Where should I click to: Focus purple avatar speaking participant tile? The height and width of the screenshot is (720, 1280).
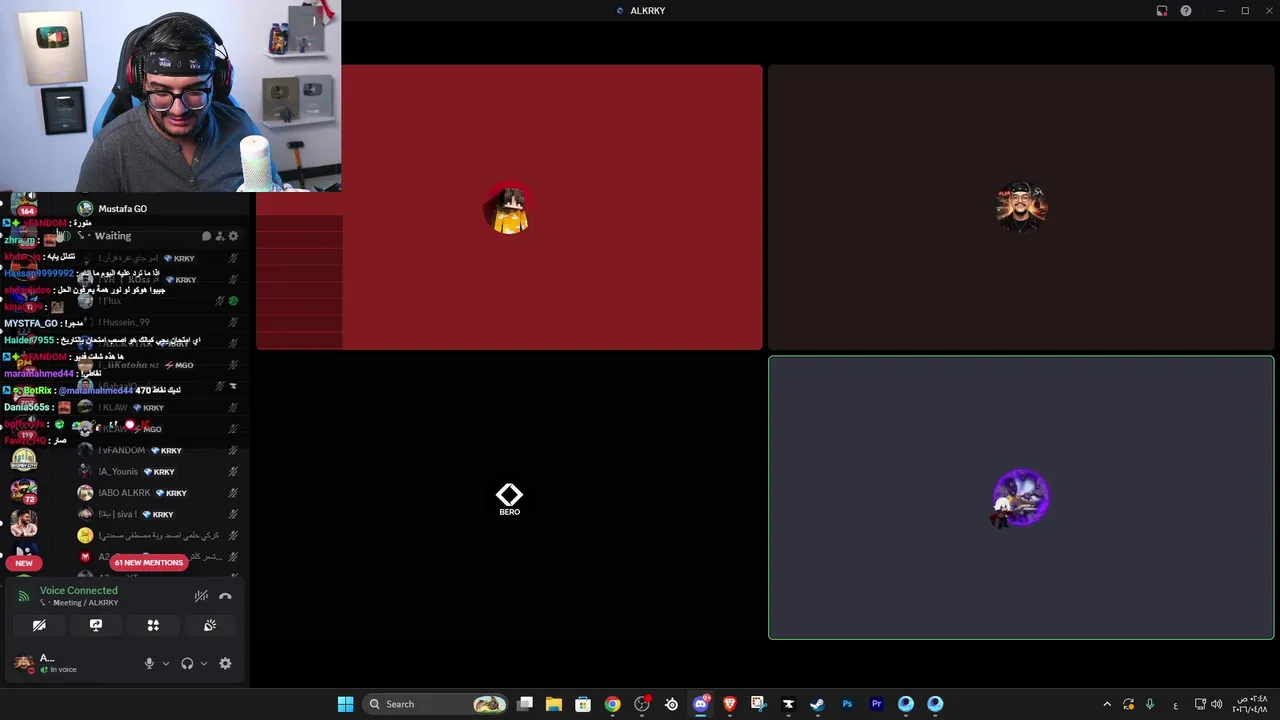click(1021, 498)
